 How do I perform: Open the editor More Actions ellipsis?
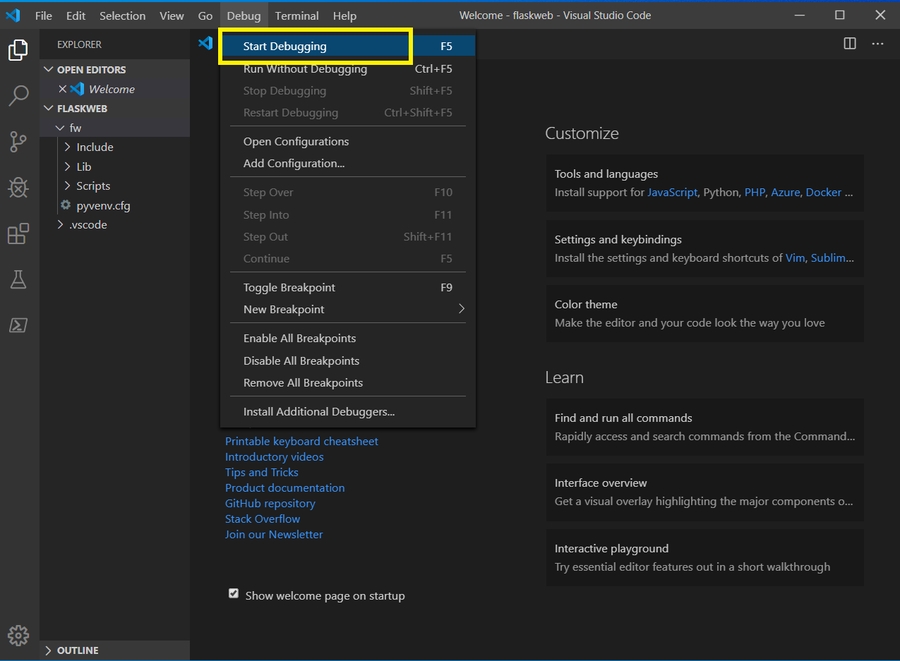[877, 44]
